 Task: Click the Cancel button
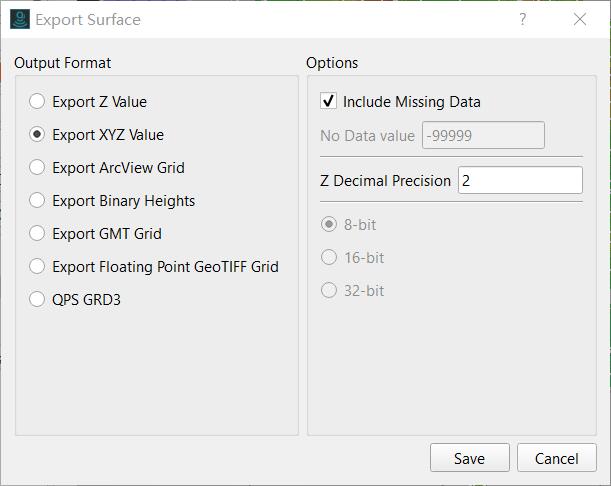coord(556,458)
